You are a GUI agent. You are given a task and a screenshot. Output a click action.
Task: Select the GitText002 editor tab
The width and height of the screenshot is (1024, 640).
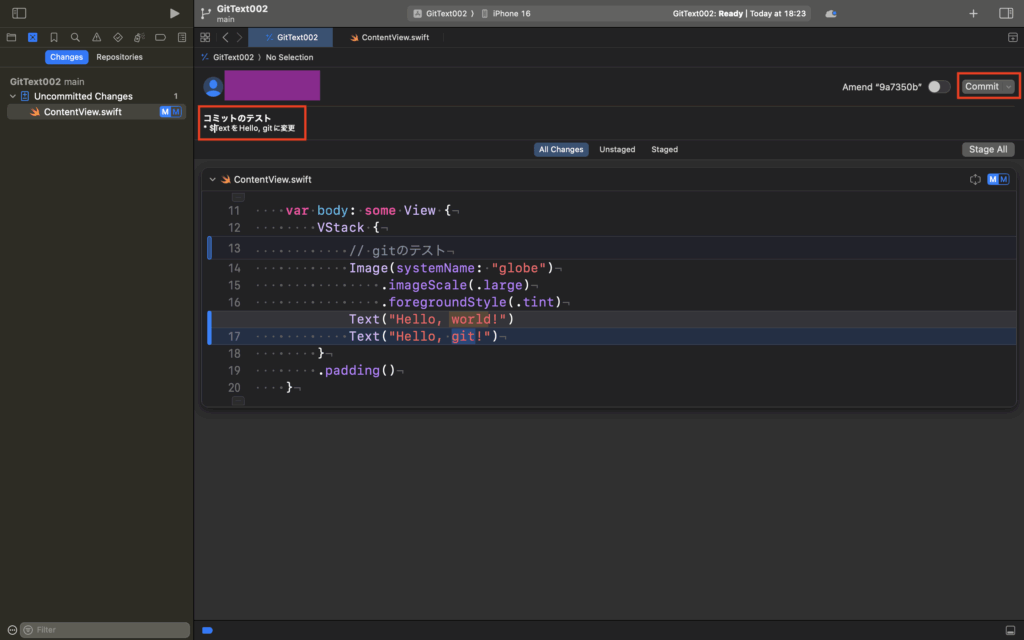[291, 37]
